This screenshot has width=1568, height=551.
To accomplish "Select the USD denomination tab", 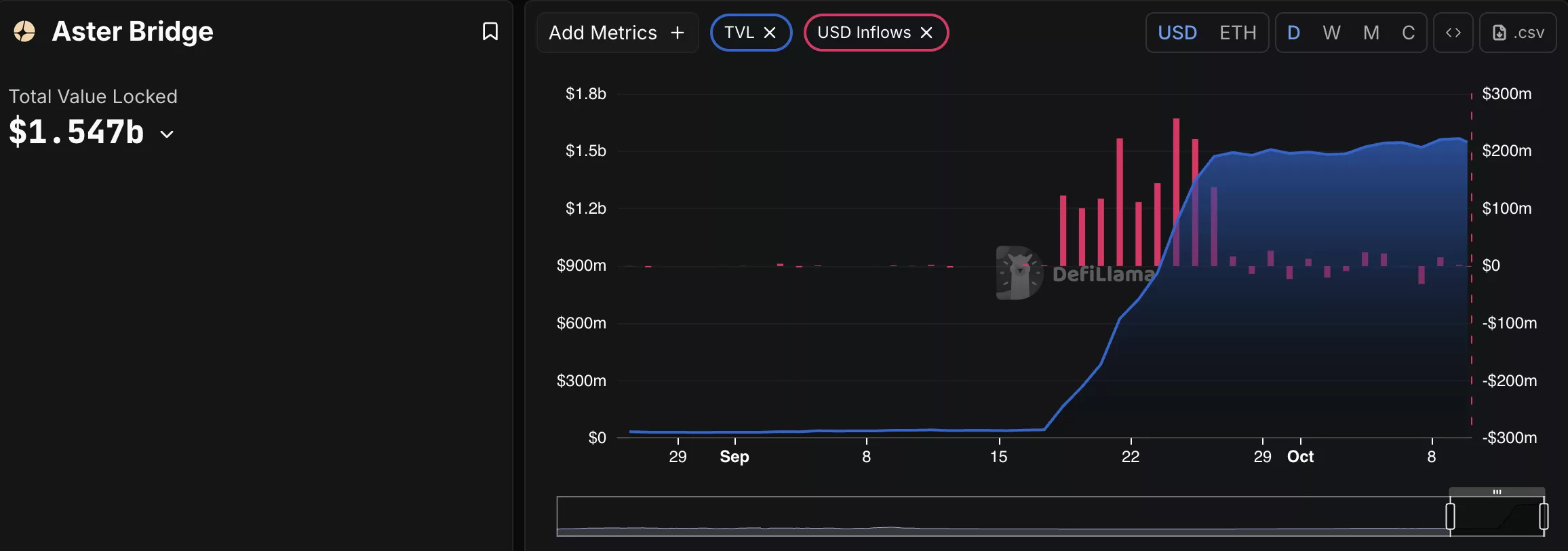I will pyautogui.click(x=1178, y=32).
